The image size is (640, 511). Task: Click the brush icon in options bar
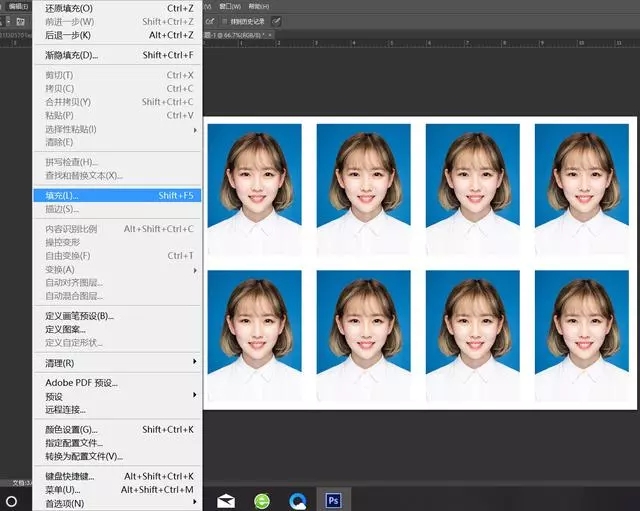[209, 20]
